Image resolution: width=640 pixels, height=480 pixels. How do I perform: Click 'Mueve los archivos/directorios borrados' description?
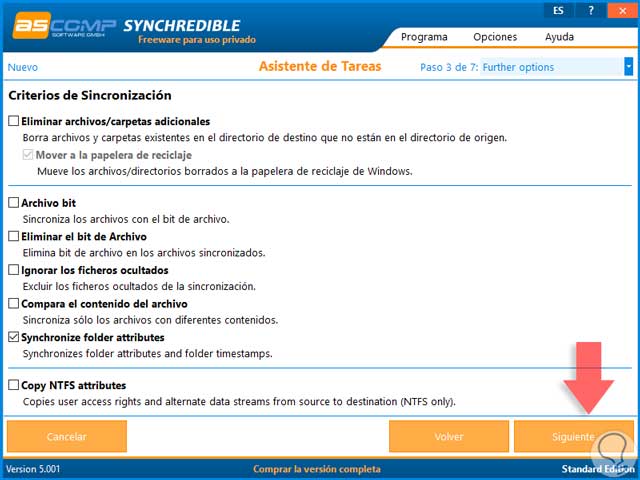pyautogui.click(x=225, y=171)
